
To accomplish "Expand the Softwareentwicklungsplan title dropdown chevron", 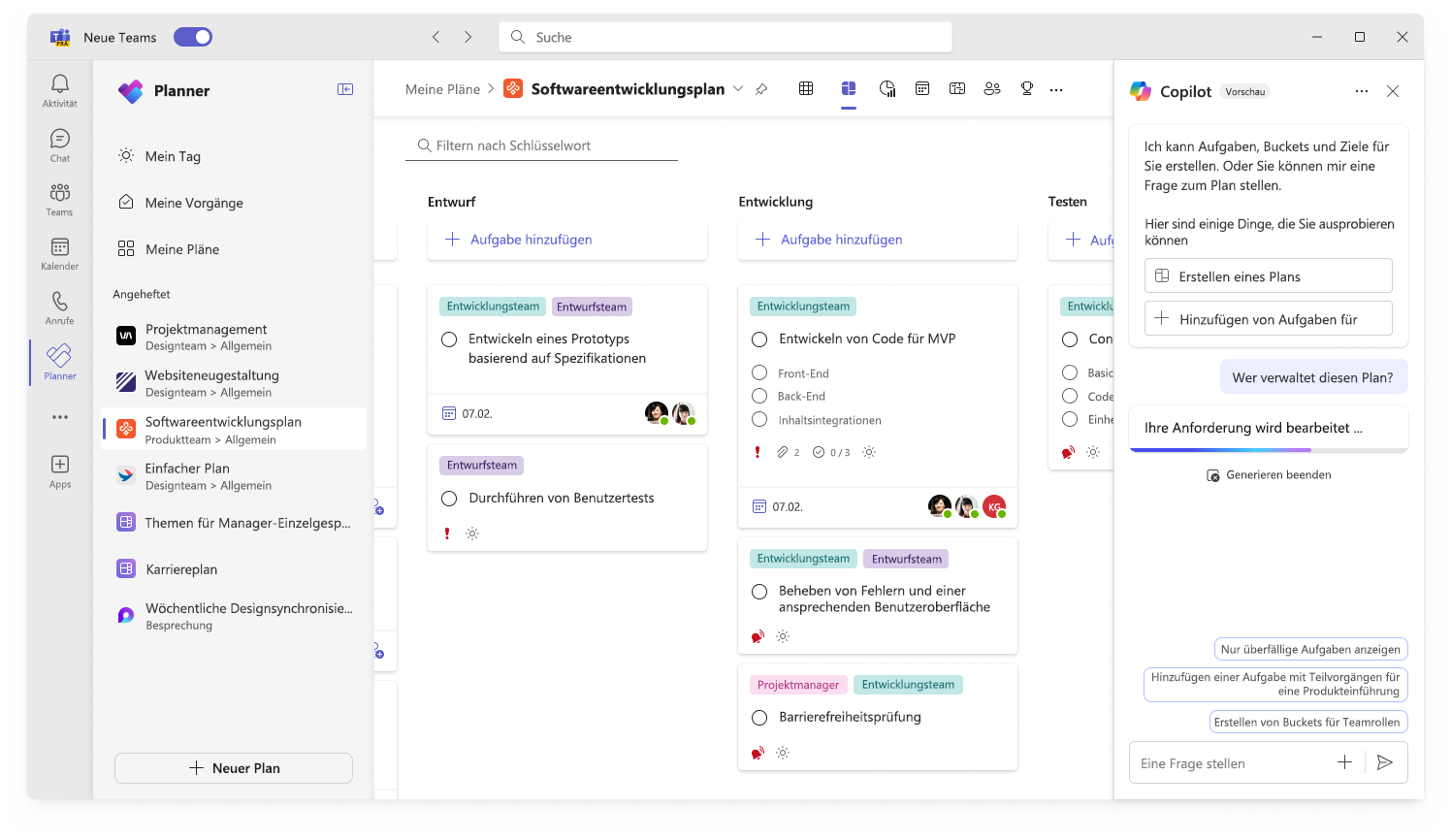I will coord(738,89).
